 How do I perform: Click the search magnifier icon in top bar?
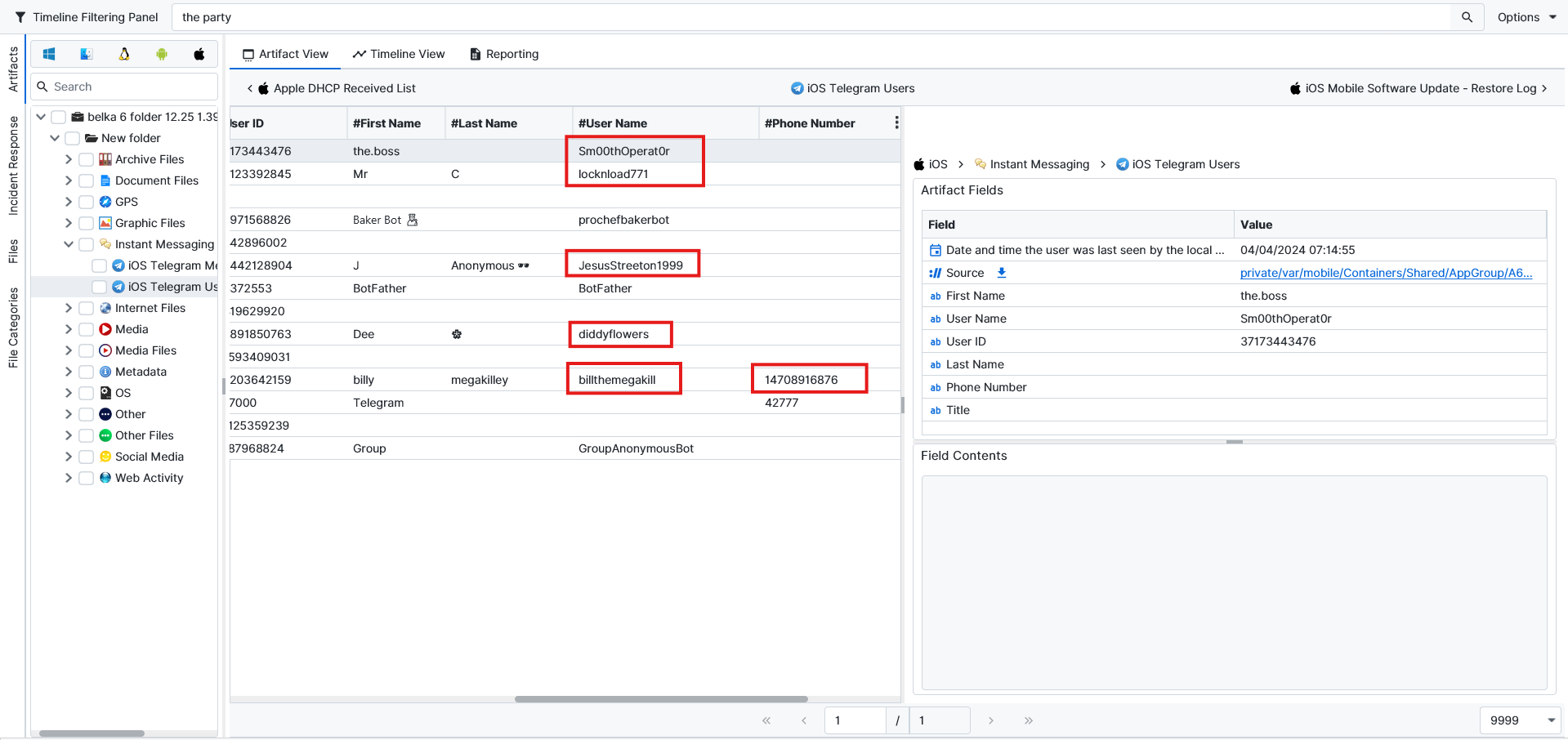click(1467, 17)
